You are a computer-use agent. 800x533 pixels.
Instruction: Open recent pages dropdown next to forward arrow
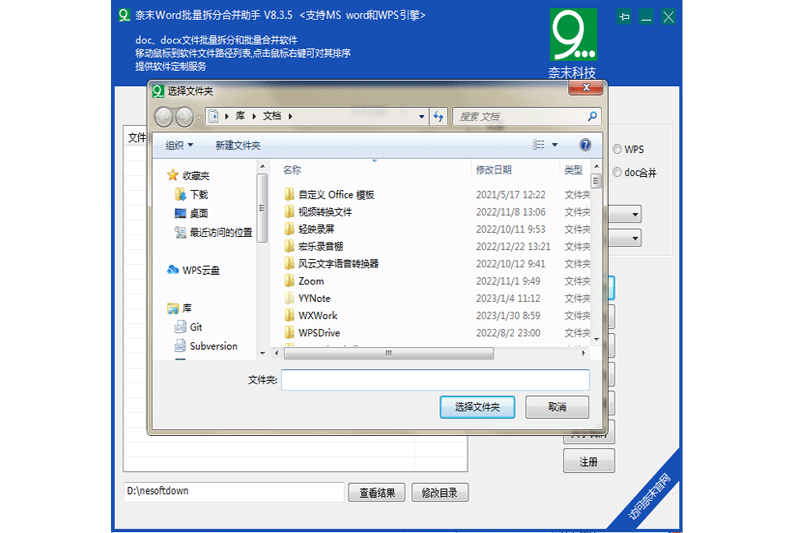click(x=199, y=117)
